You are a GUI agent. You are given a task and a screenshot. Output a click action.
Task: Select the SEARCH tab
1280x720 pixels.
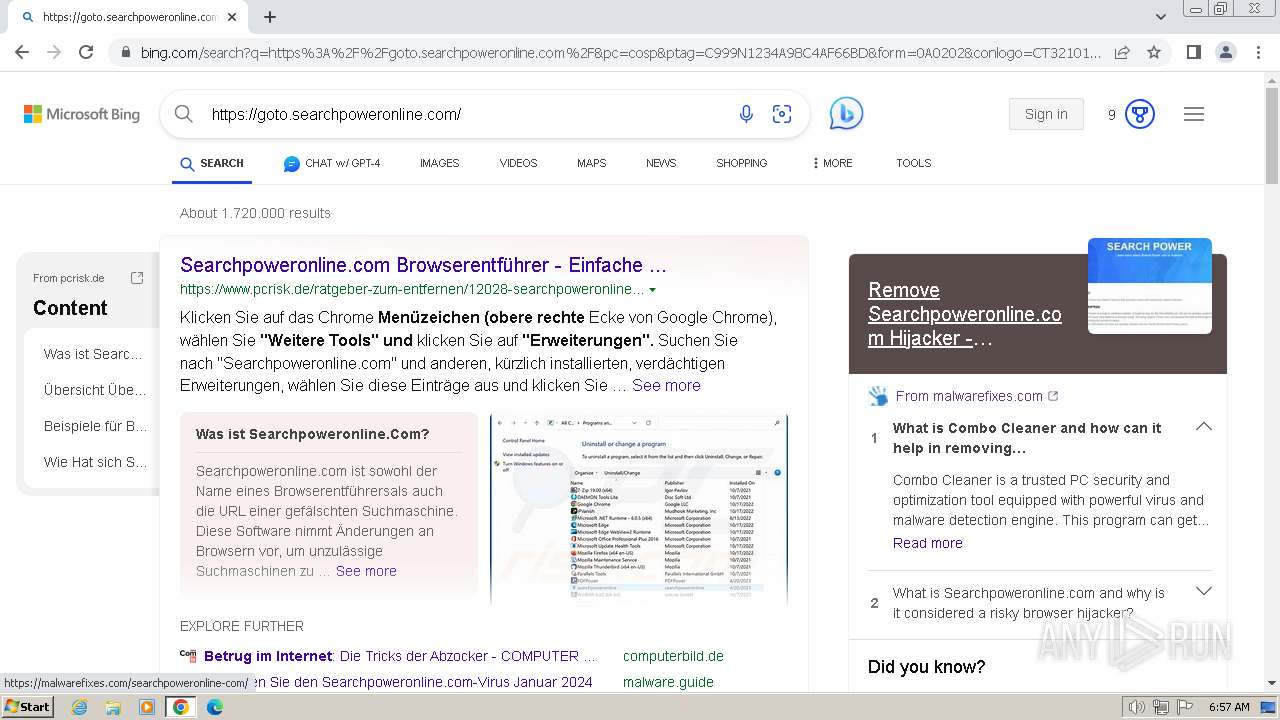[212, 163]
